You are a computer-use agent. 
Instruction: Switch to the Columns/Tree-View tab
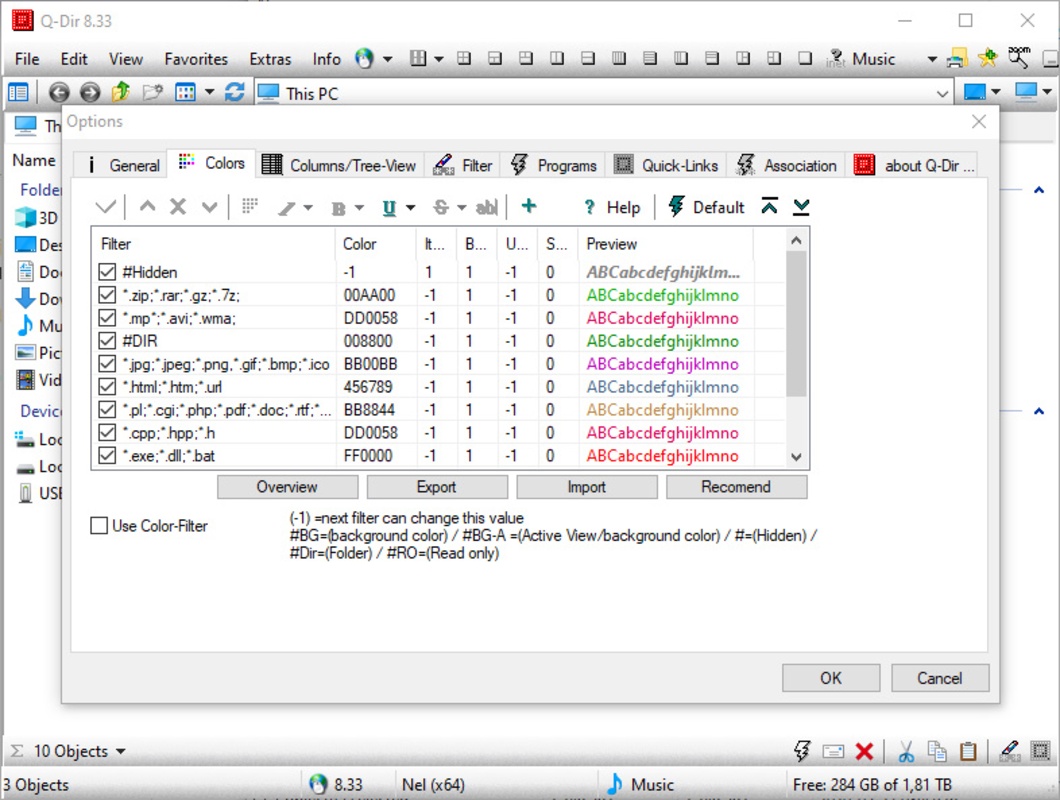(339, 165)
